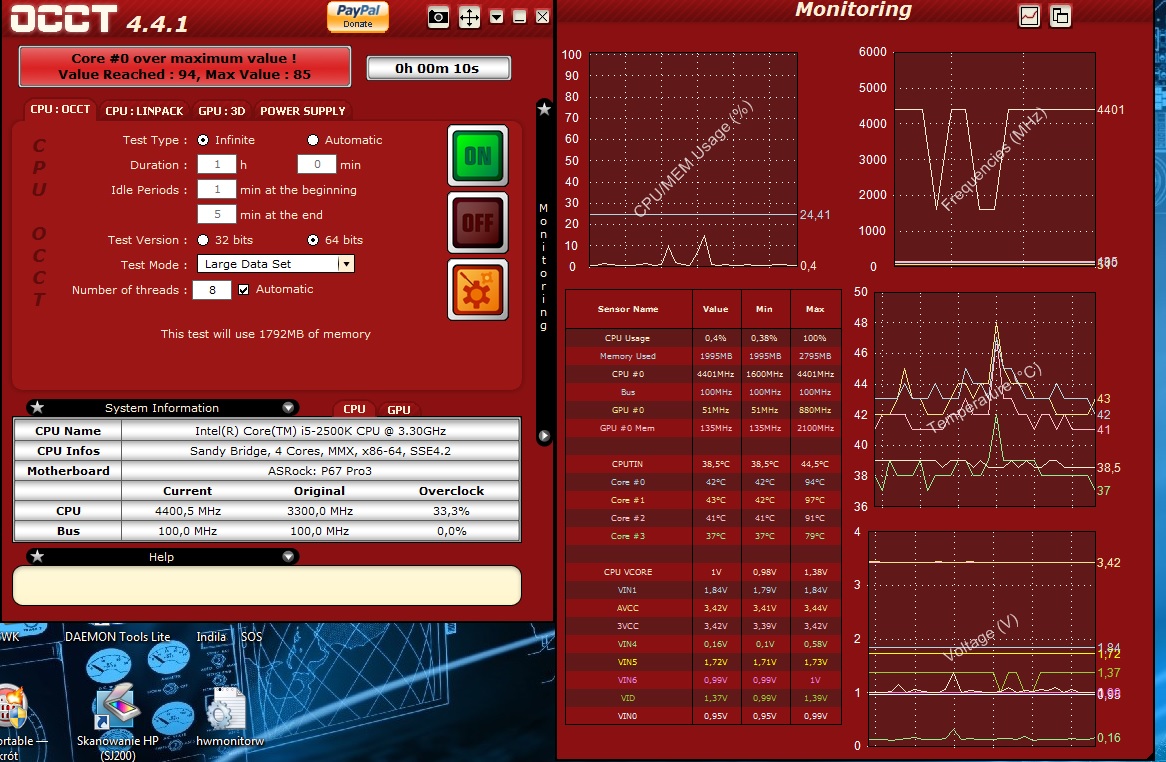Click the CPUTIN sensor row
The height and width of the screenshot is (762, 1166).
(x=703, y=464)
